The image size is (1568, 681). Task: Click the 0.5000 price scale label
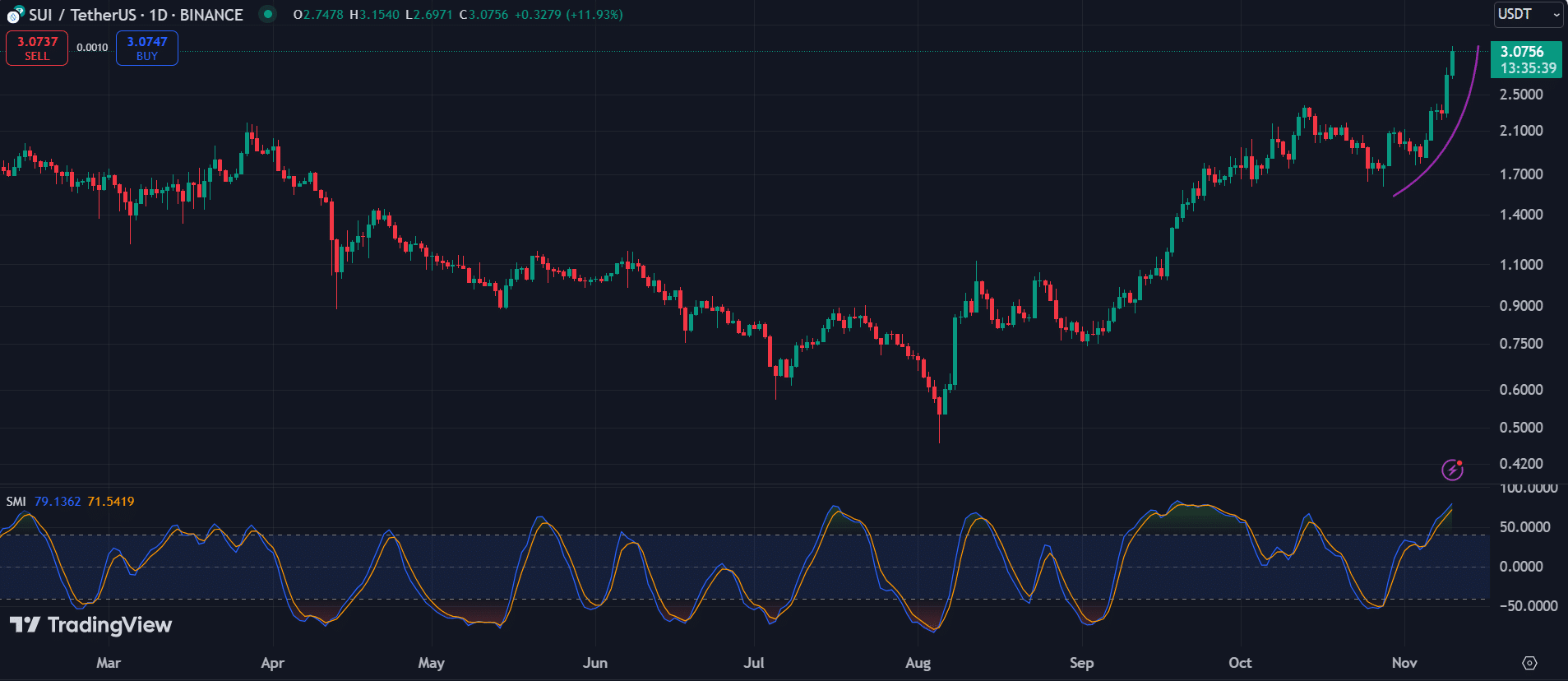click(1521, 428)
